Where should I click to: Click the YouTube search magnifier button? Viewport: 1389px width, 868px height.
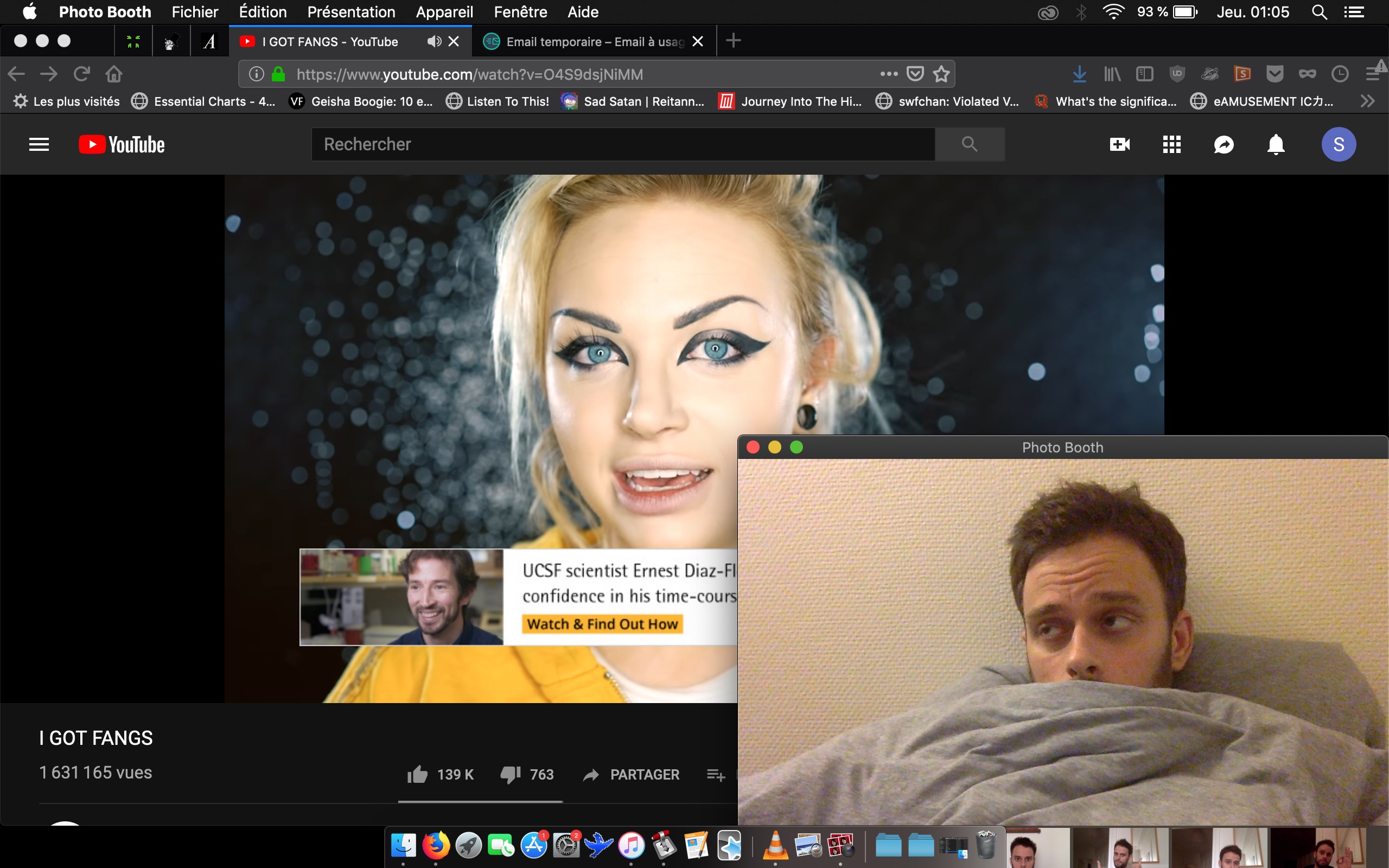970,144
